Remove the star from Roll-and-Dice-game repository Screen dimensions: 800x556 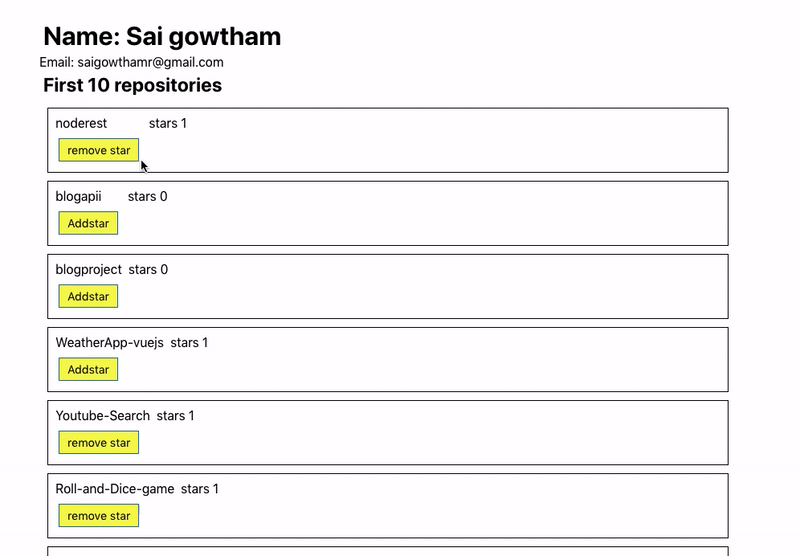pos(98,516)
